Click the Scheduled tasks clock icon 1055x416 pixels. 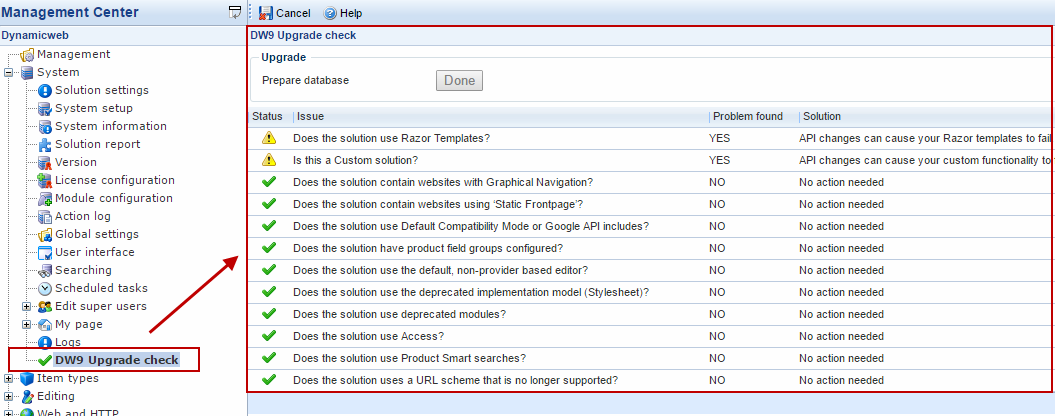45,289
